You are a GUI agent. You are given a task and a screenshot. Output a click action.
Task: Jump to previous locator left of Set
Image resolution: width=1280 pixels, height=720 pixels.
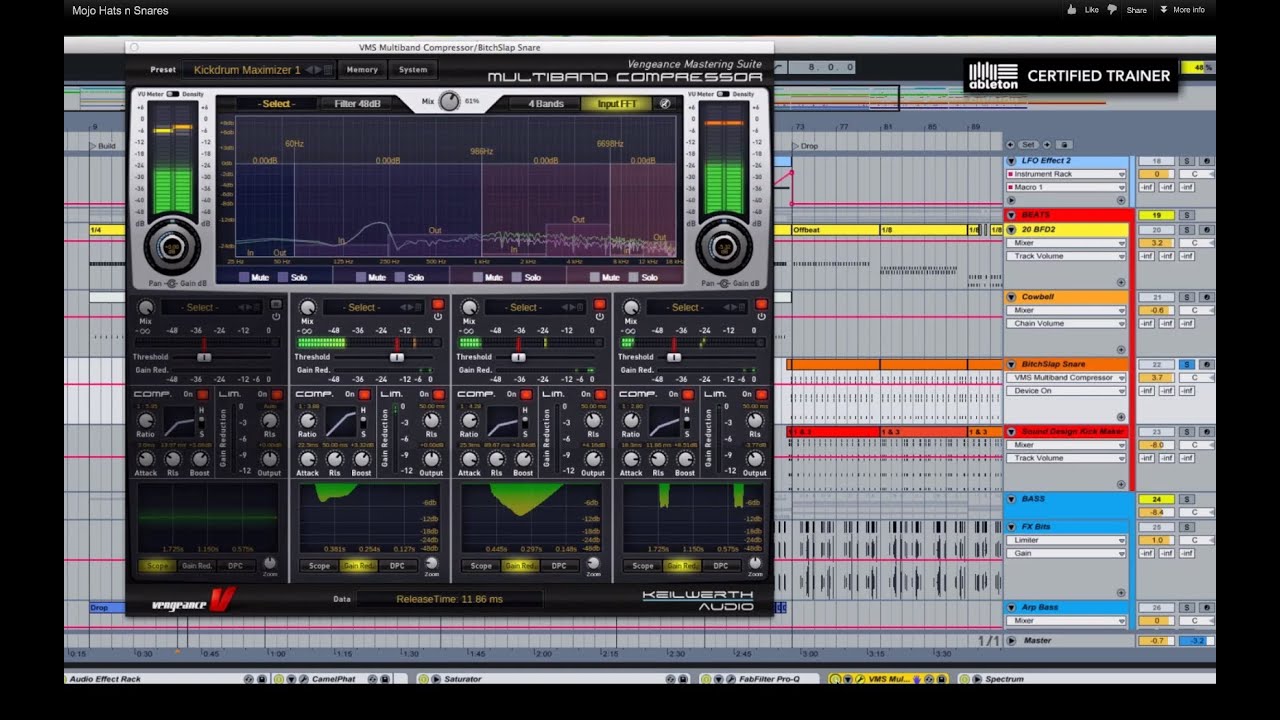tap(1011, 145)
